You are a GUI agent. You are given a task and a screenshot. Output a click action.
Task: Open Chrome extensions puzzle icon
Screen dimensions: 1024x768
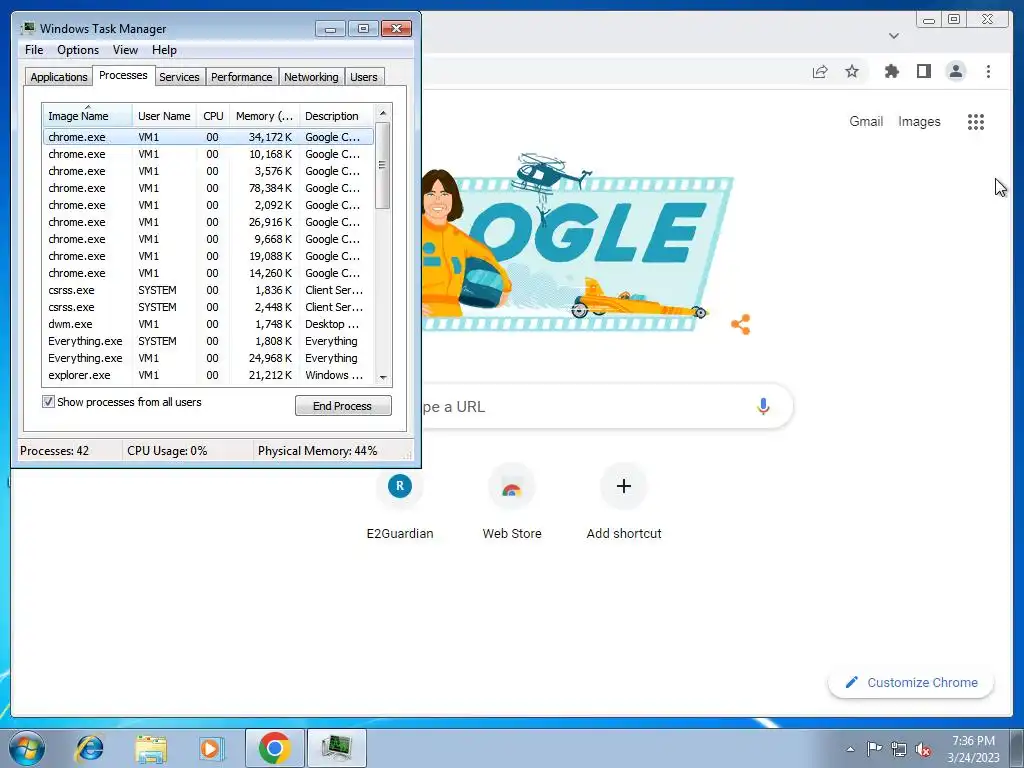891,71
